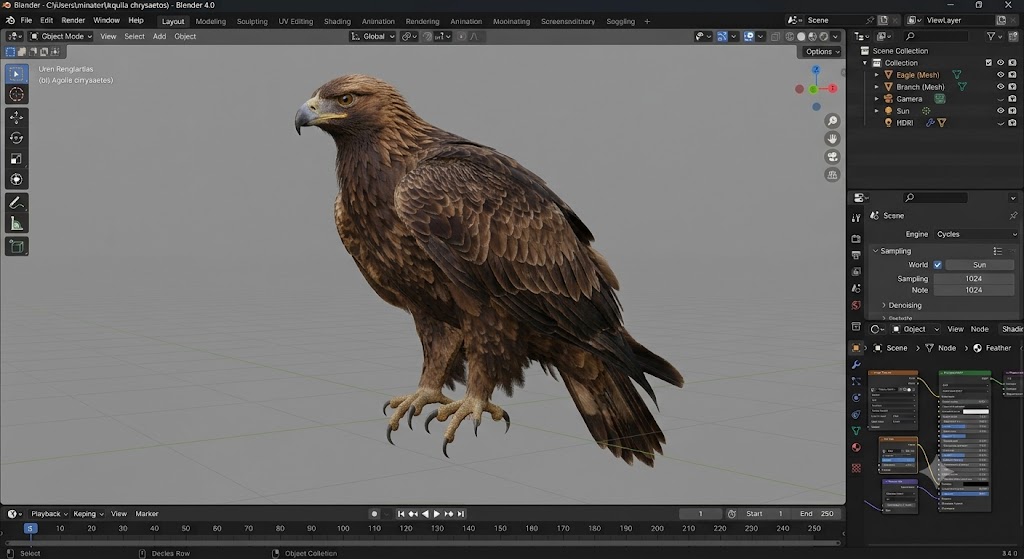Toggle HDRI render camera icon
Image resolution: width=1024 pixels, height=559 pixels.
coord(1012,123)
